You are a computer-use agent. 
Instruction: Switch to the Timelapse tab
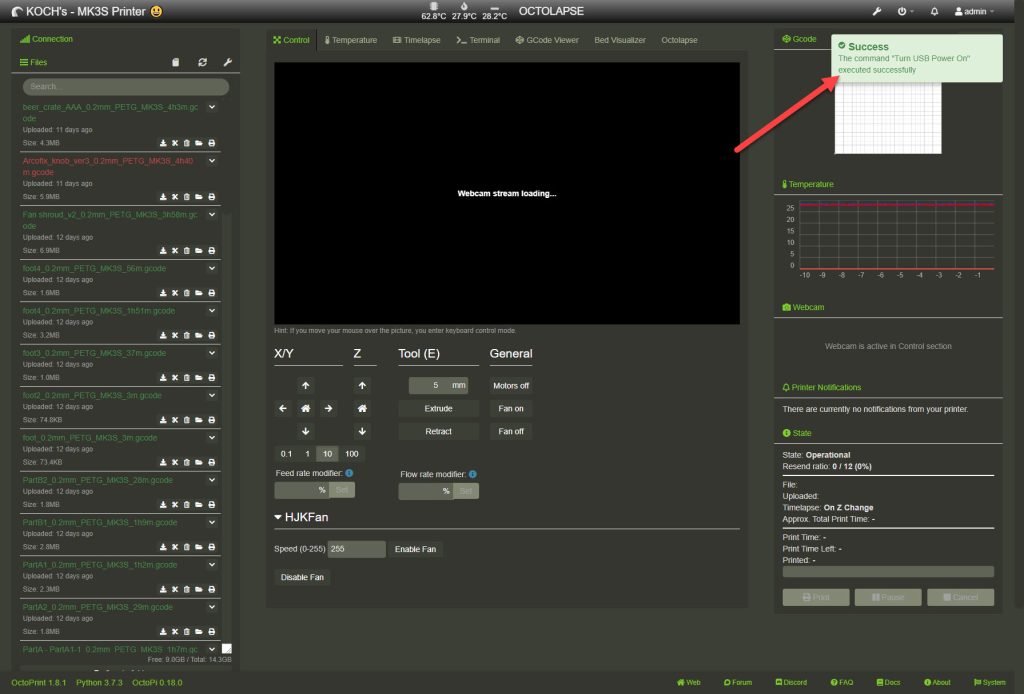(417, 40)
